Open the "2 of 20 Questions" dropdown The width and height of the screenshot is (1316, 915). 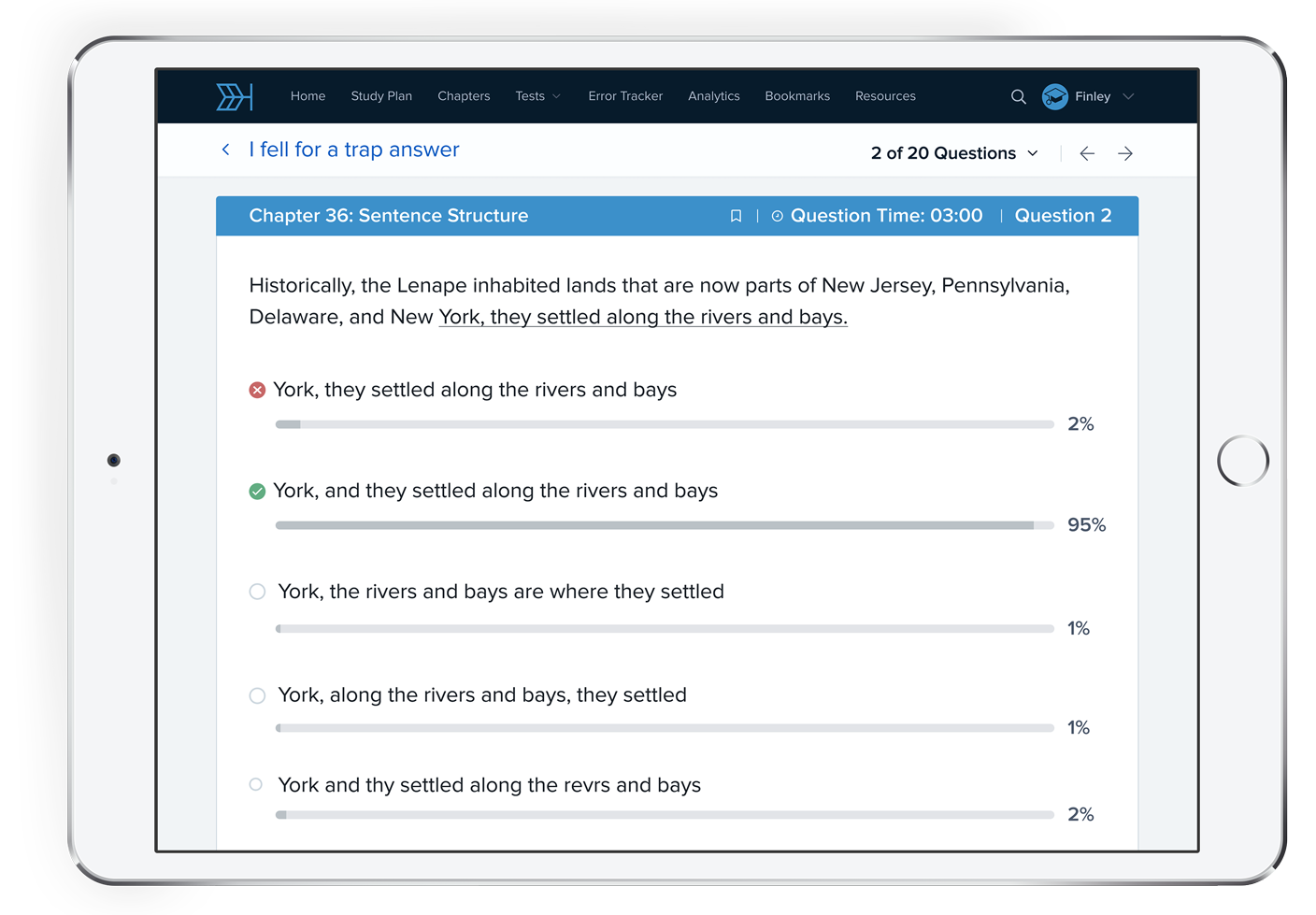(x=953, y=153)
